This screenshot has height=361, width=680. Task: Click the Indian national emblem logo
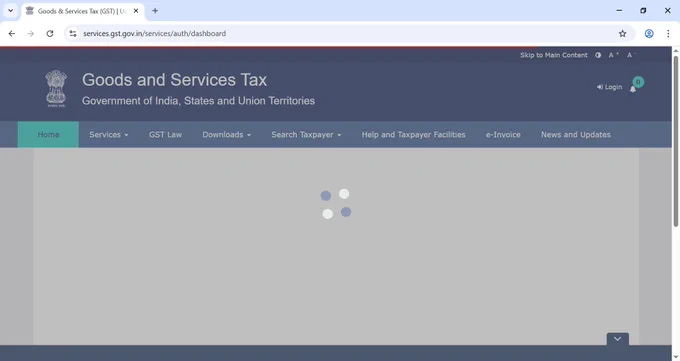[56, 89]
